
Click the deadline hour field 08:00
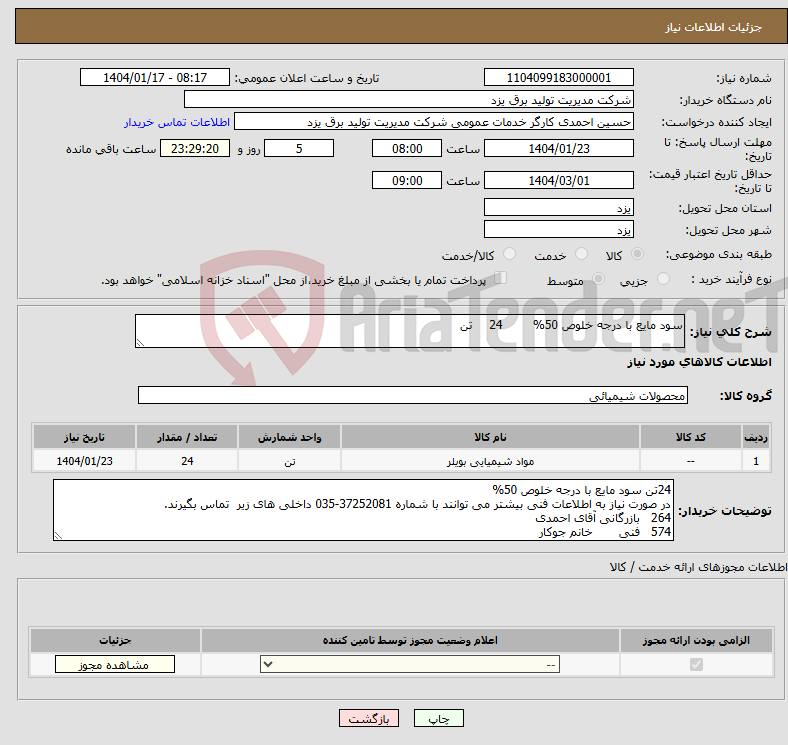click(407, 148)
